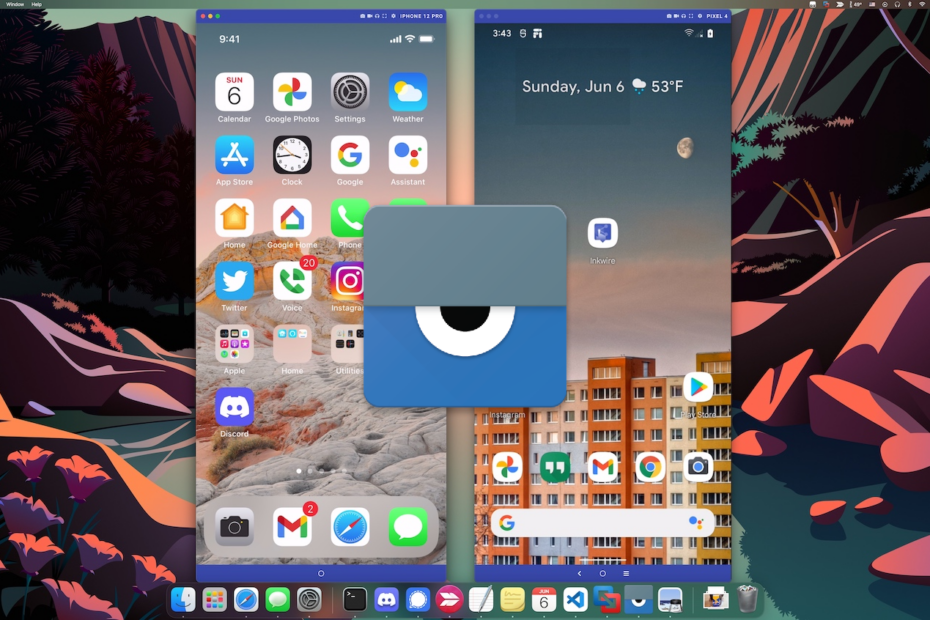Open Discord on the iPhone home screen
Viewport: 930px width, 620px height.
[x=234, y=407]
